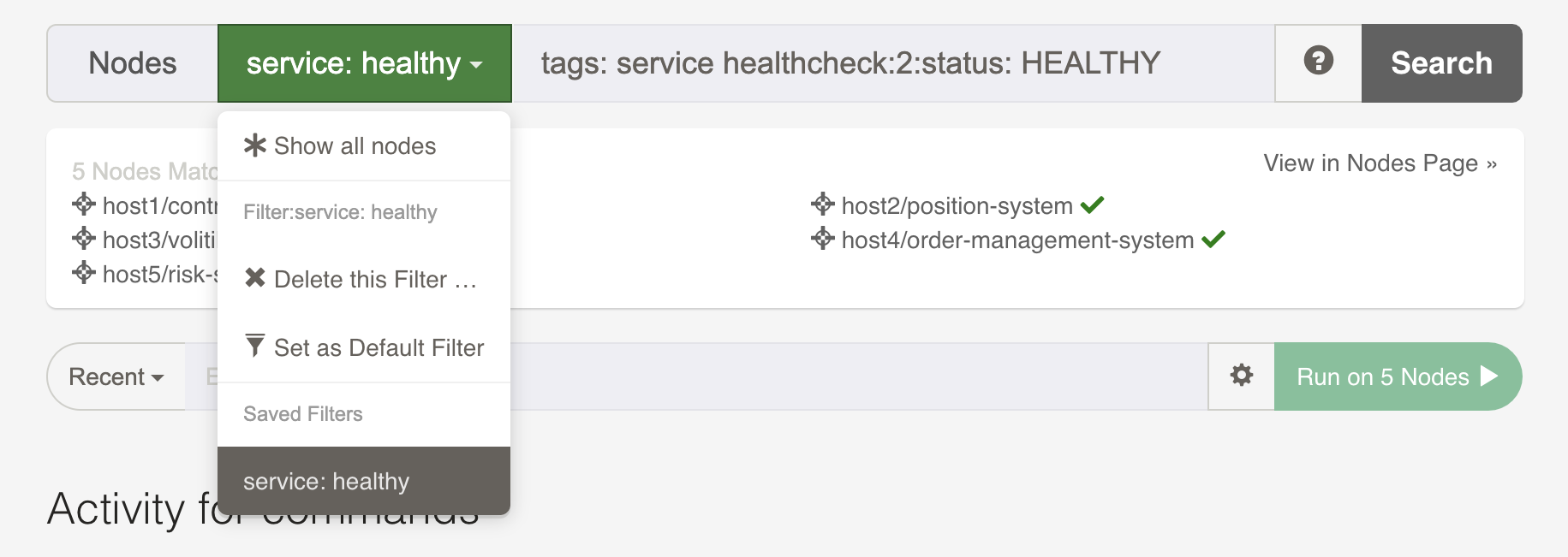
Task: Focus the node filter tags input field
Action: [893, 63]
